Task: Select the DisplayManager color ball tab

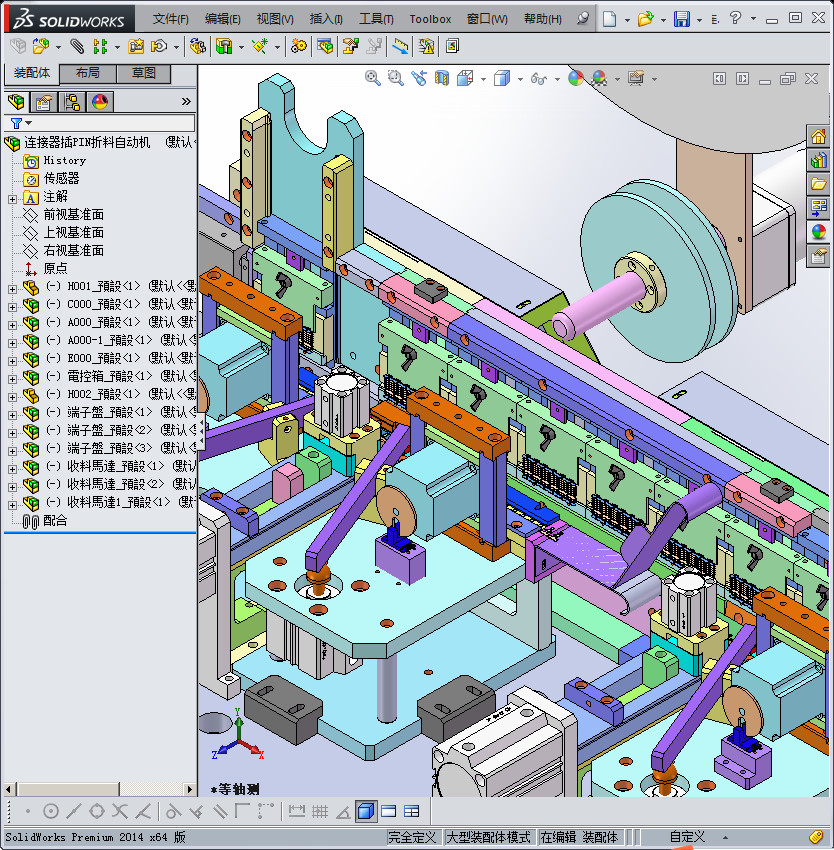Action: click(100, 101)
